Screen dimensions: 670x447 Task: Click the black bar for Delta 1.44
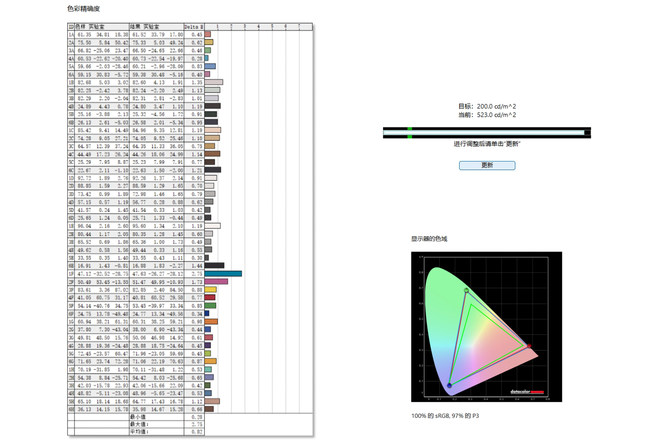tap(214, 265)
